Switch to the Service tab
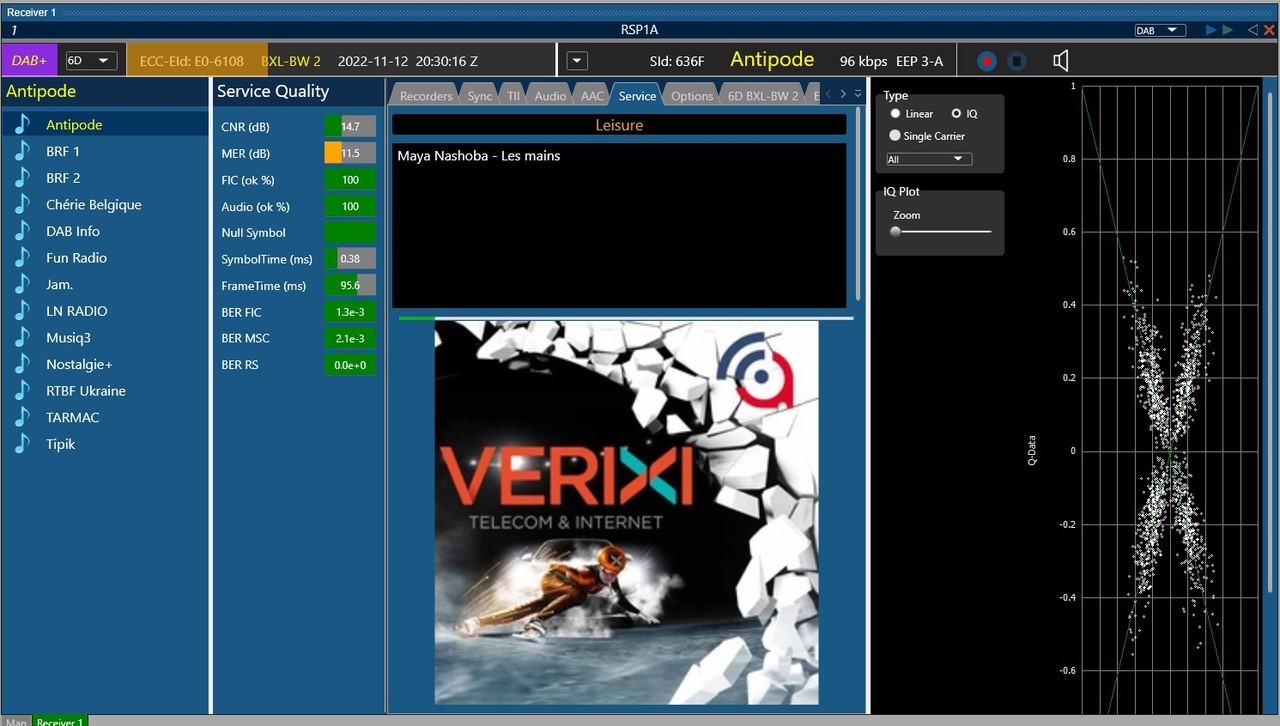The image size is (1280, 726). [637, 95]
